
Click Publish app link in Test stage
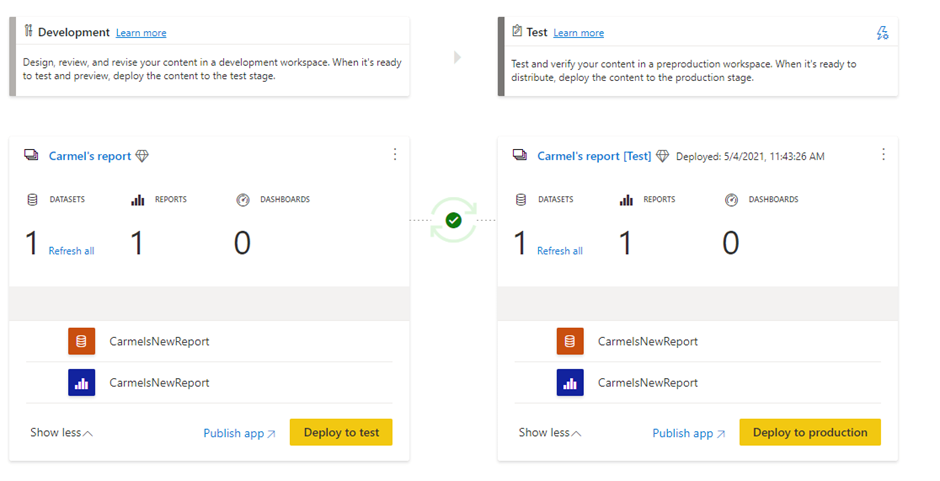point(688,433)
